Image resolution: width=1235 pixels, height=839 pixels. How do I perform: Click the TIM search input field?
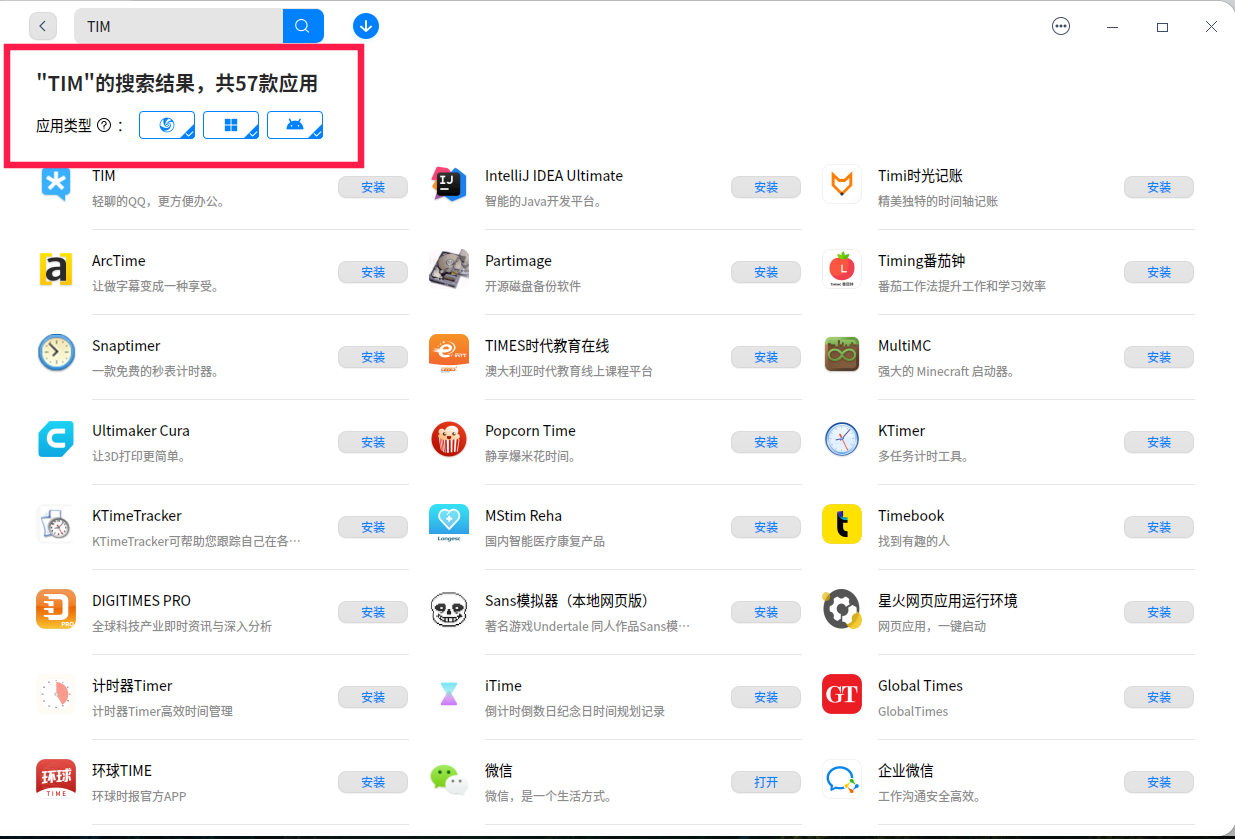(x=179, y=26)
